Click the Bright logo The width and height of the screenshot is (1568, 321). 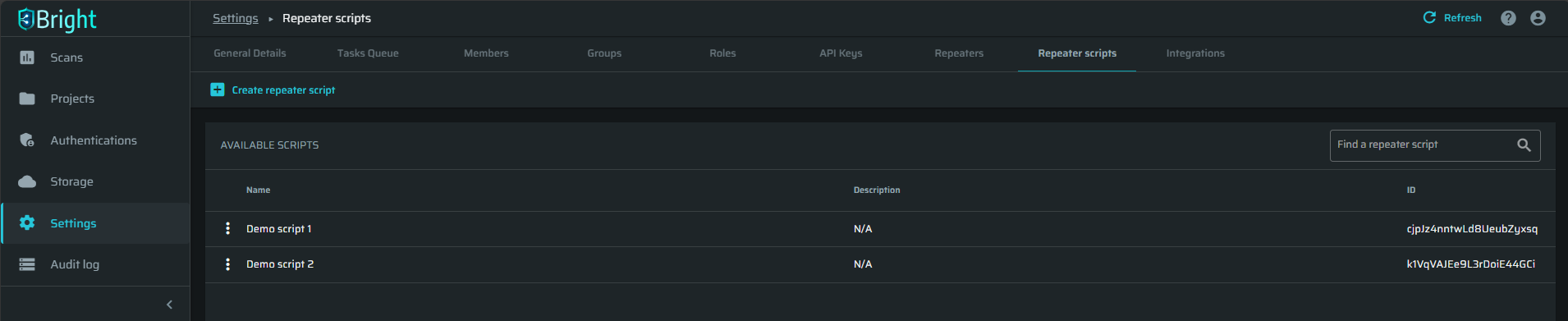point(57,19)
